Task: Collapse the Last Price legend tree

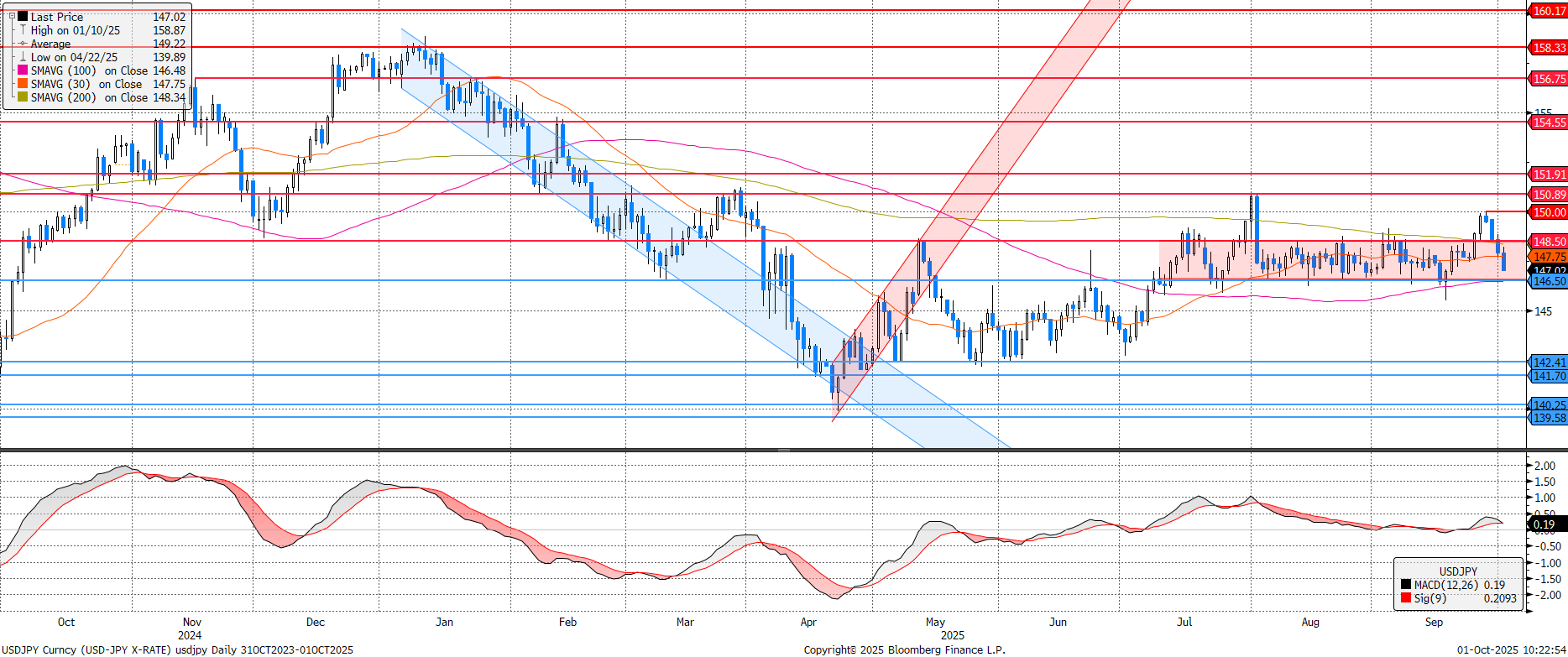Action: point(12,16)
